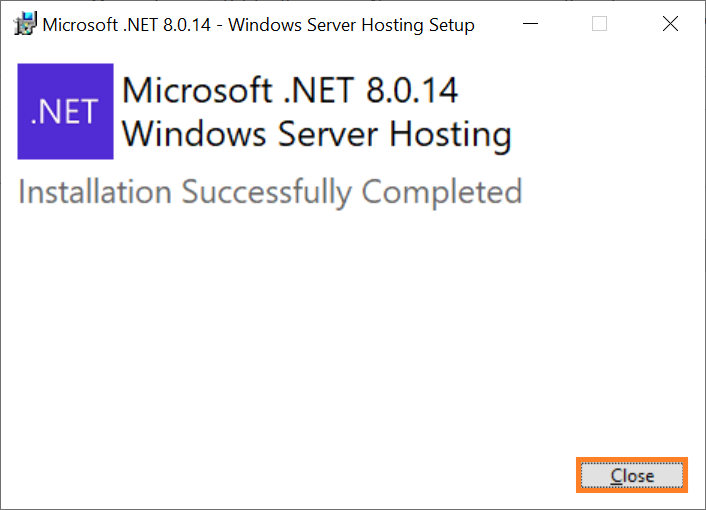This screenshot has height=510, width=706.
Task: Click the white '.NET' lettering inside logo
Action: 64,112
